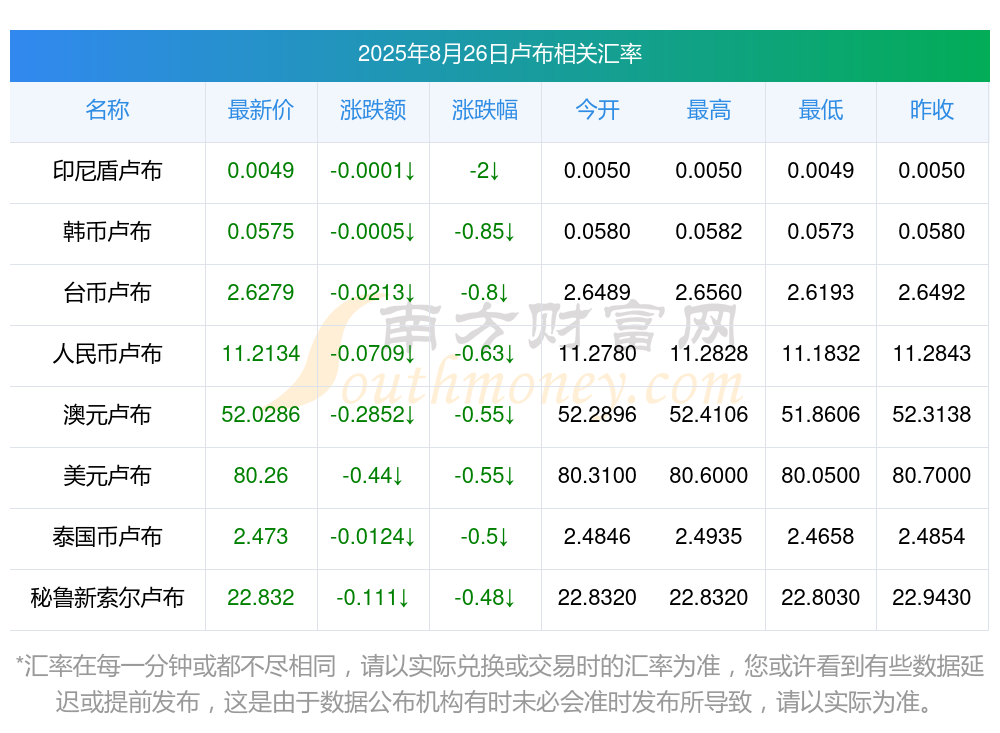Click latest price 22.832 for 秘鲁新索尔卢布
Screen dimensions: 1000x733
261,598
